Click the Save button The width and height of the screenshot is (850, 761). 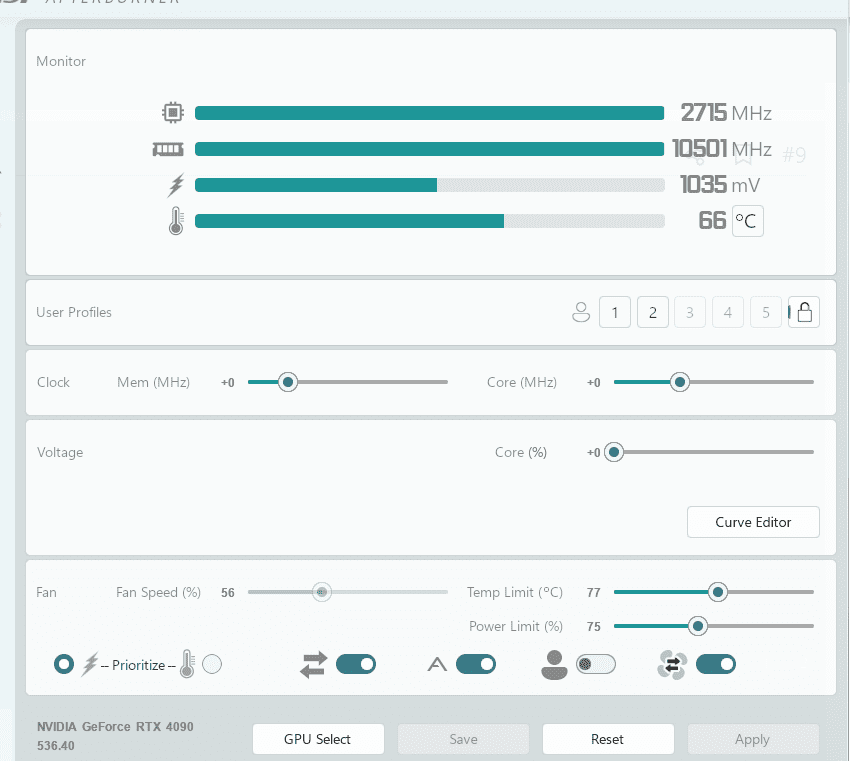(x=463, y=739)
